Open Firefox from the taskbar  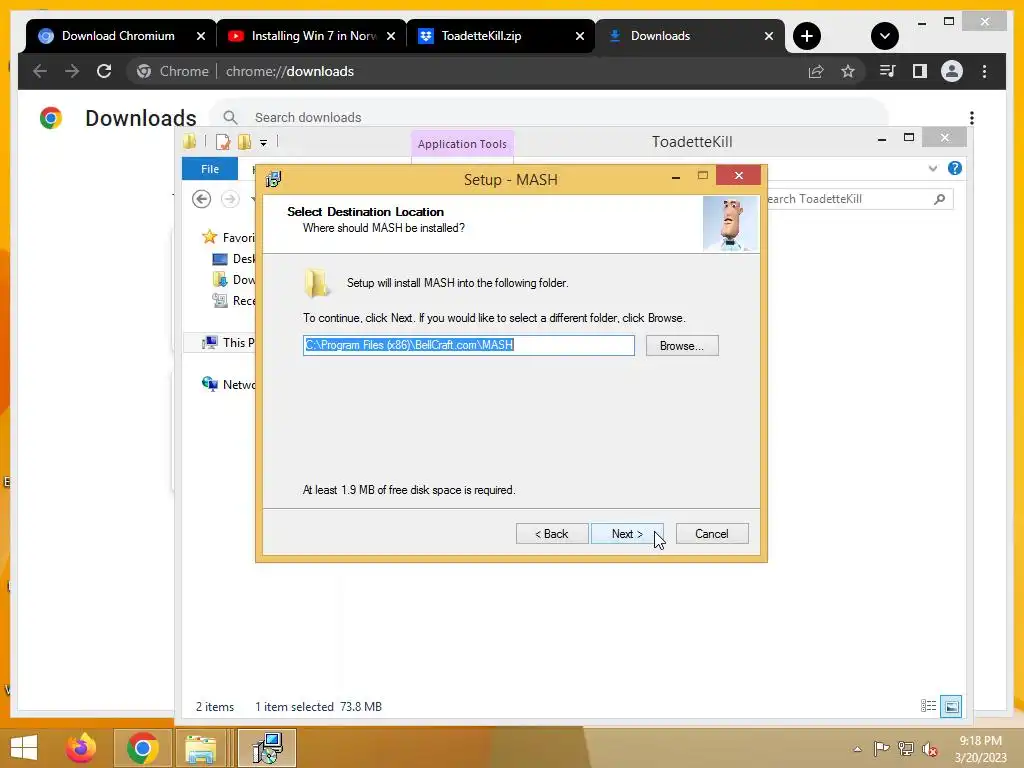[x=81, y=748]
